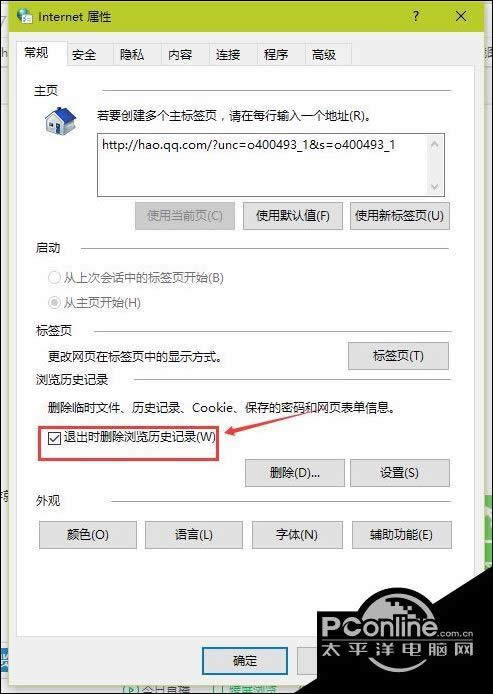Confirm with the 确定 button
The height and width of the screenshot is (694, 493).
pyautogui.click(x=245, y=661)
